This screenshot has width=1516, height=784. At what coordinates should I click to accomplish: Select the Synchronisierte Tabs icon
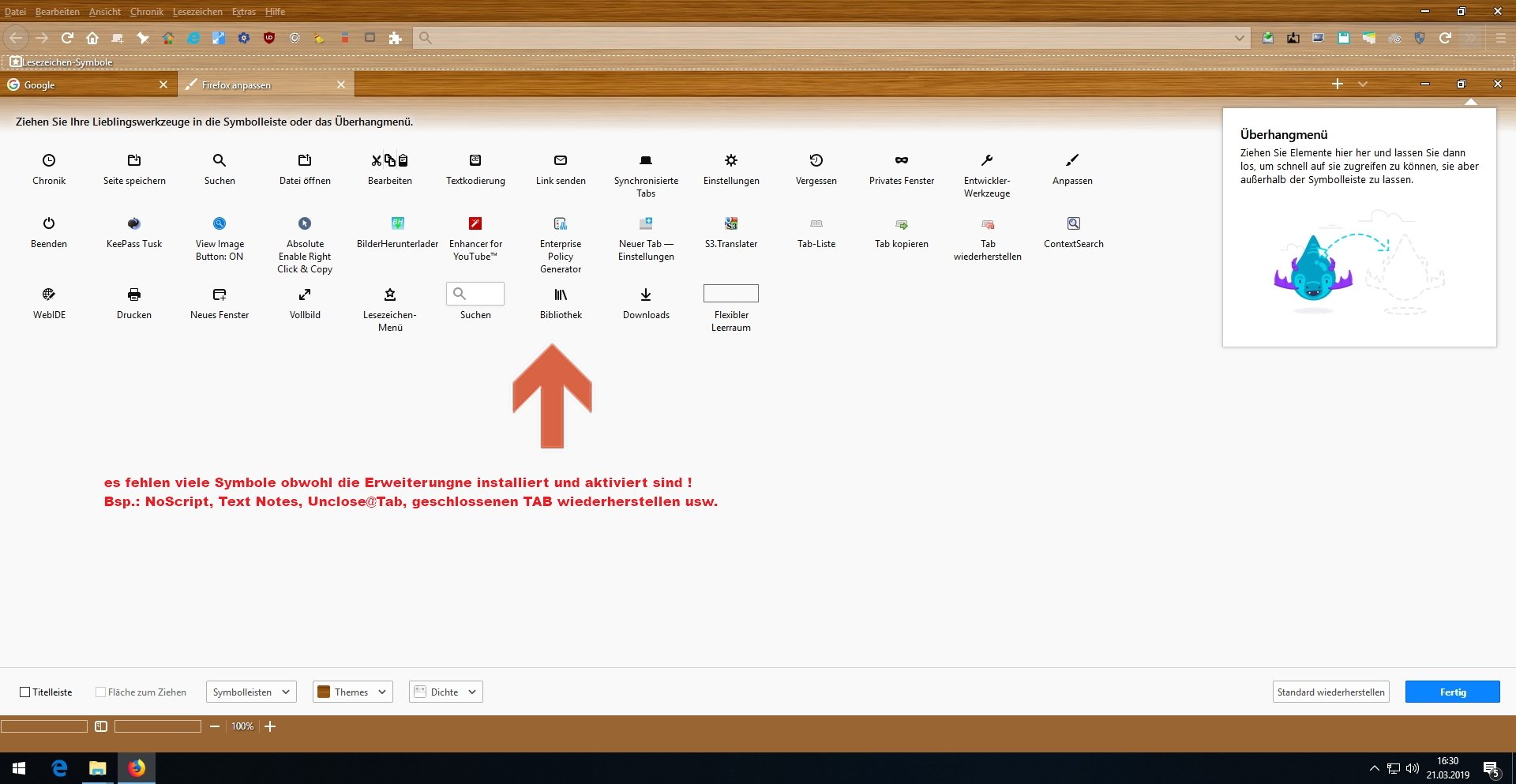646,160
